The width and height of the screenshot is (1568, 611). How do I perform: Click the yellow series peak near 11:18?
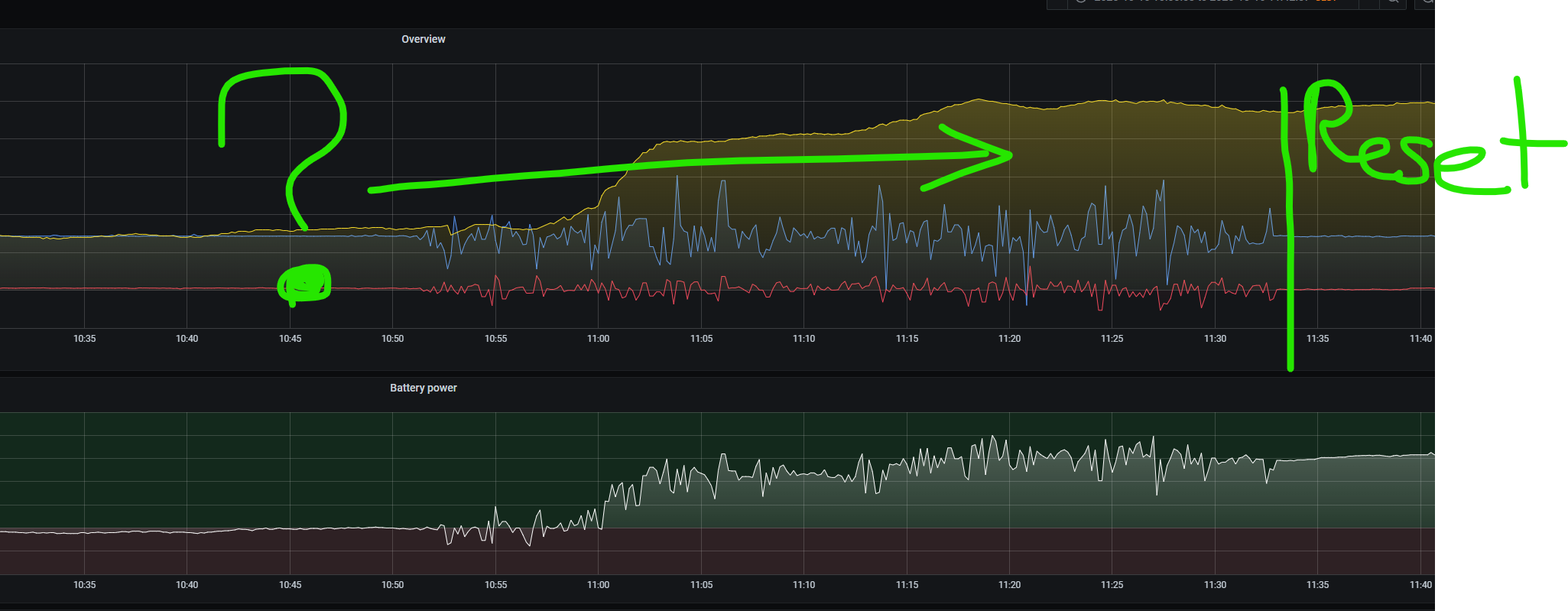(x=979, y=100)
